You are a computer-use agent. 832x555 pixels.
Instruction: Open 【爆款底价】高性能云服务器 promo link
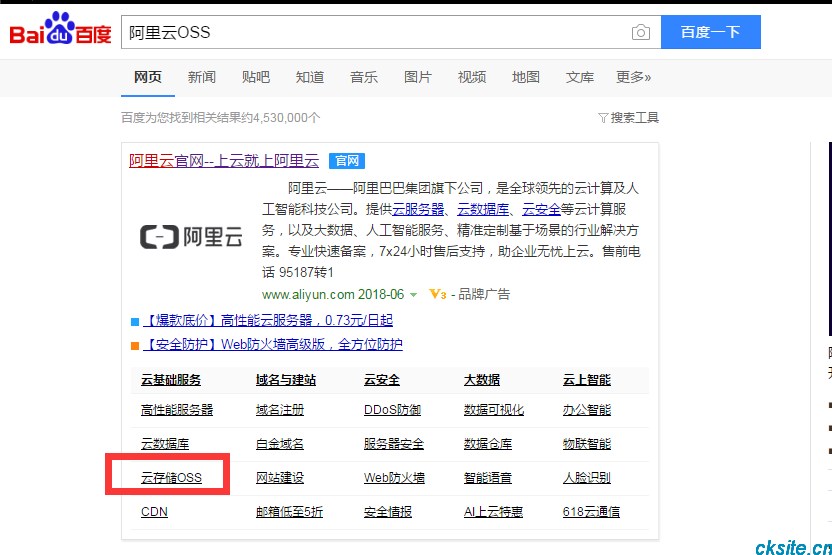[x=268, y=320]
